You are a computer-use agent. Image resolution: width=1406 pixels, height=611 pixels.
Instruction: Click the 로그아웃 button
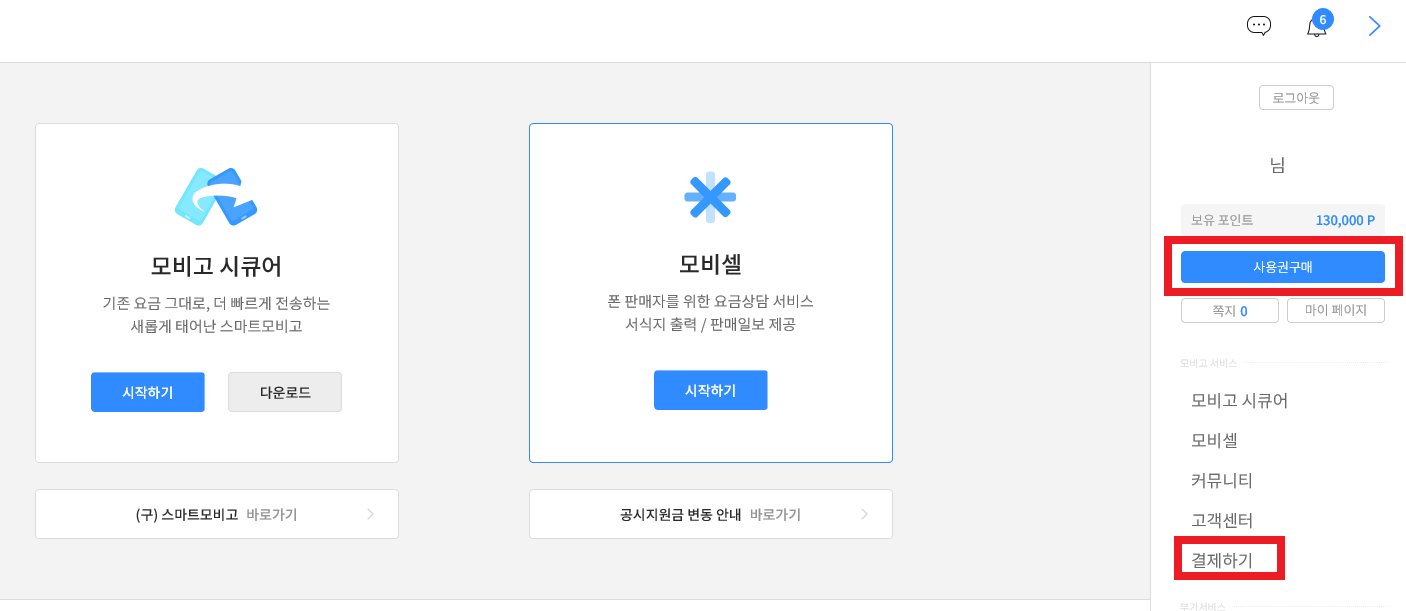(1296, 98)
